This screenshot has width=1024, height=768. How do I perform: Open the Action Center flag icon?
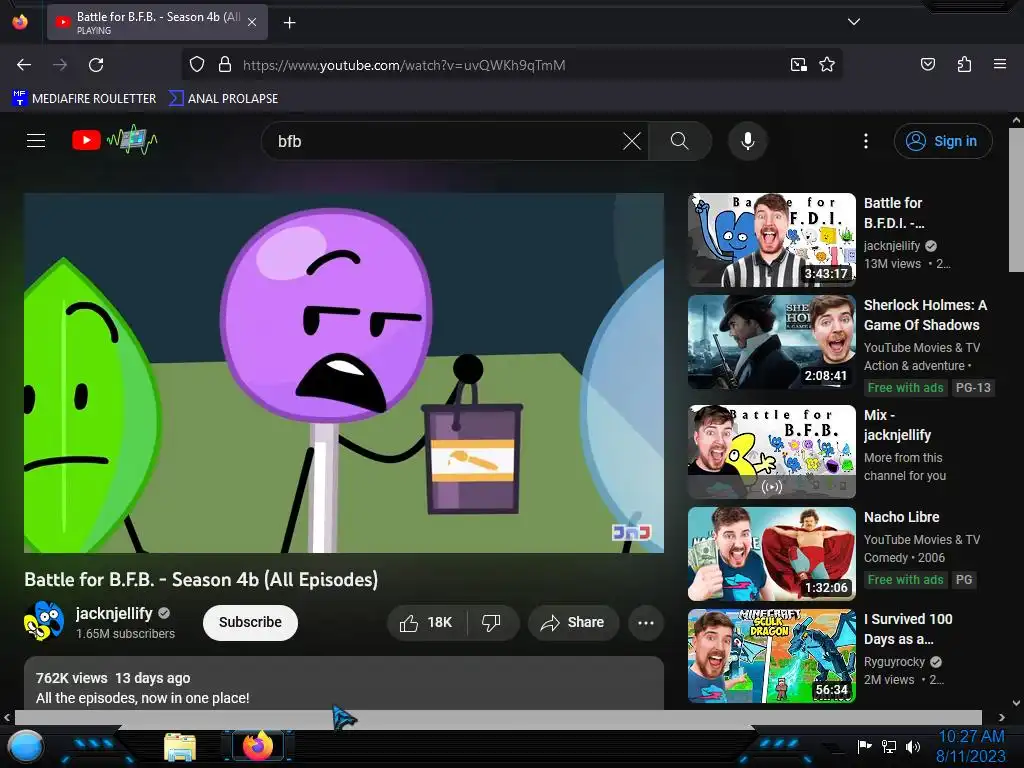[x=864, y=746]
